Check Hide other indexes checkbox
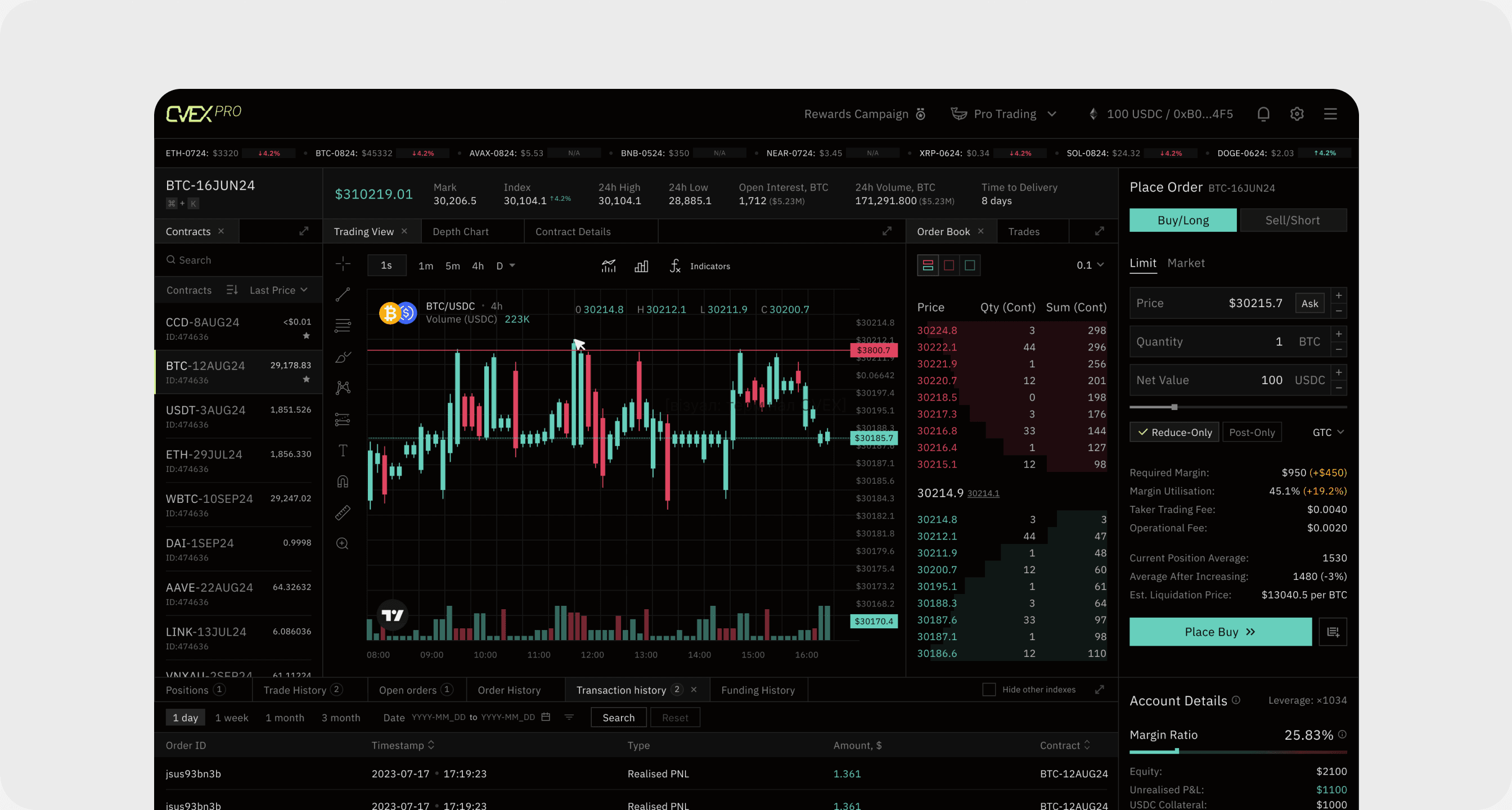Screen dimensions: 1512x810 coord(989,689)
